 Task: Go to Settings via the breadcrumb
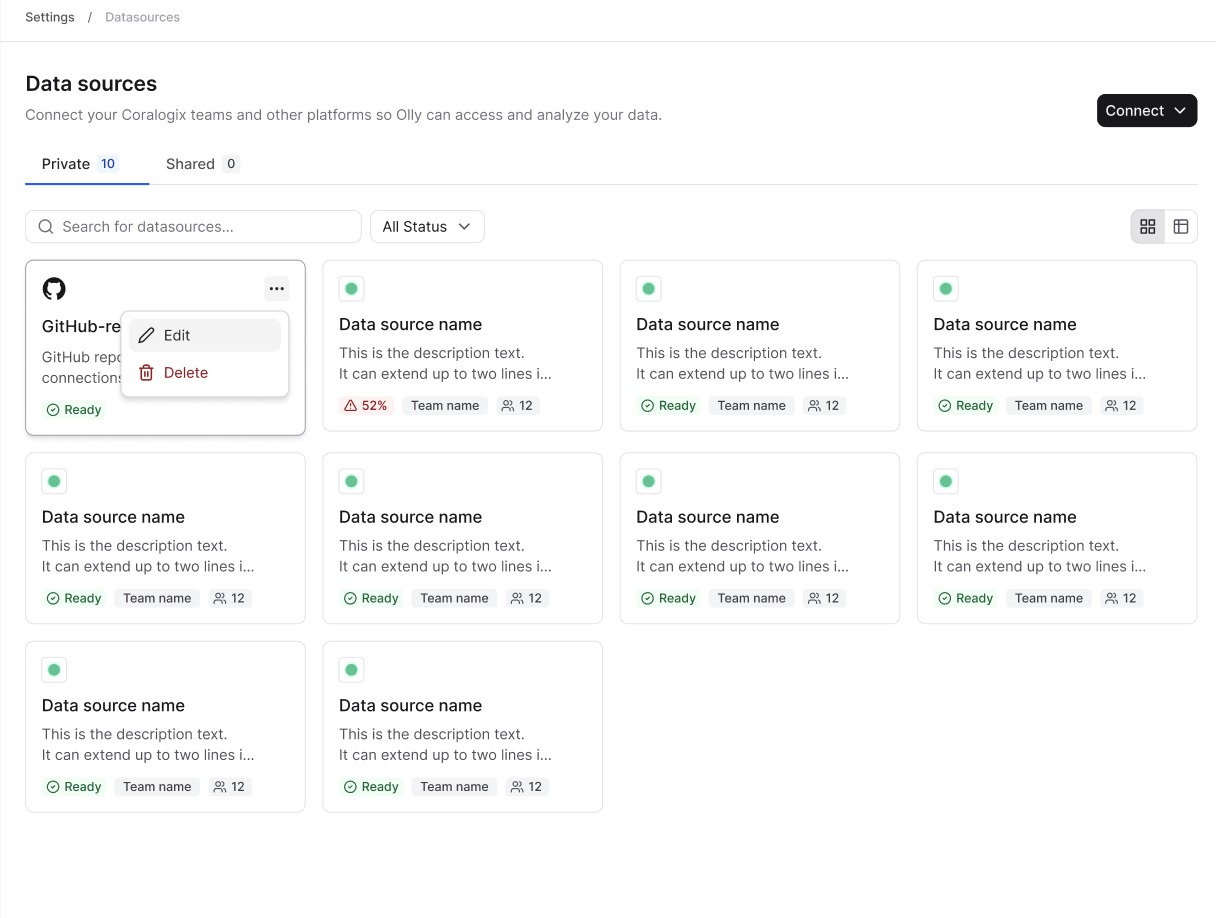click(49, 17)
